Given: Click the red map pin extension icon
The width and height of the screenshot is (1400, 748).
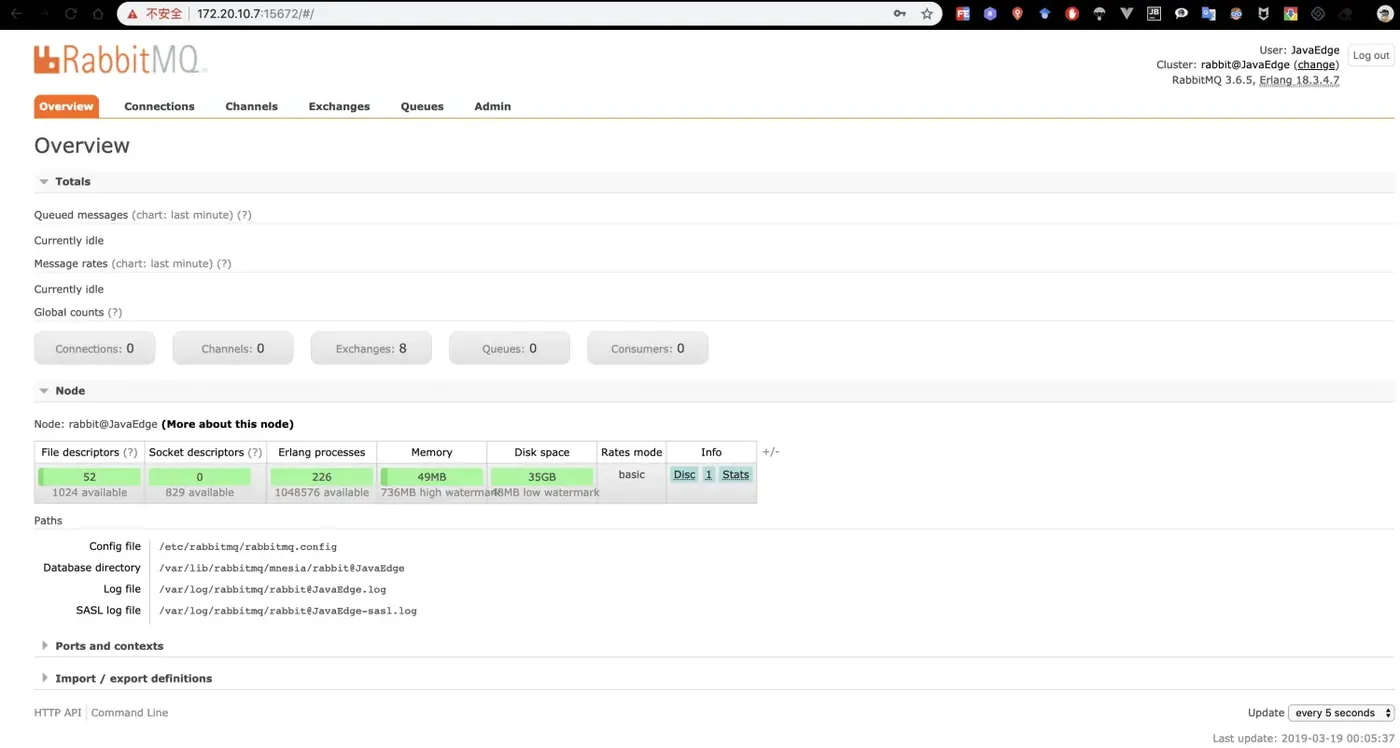Looking at the screenshot, I should 1017,14.
